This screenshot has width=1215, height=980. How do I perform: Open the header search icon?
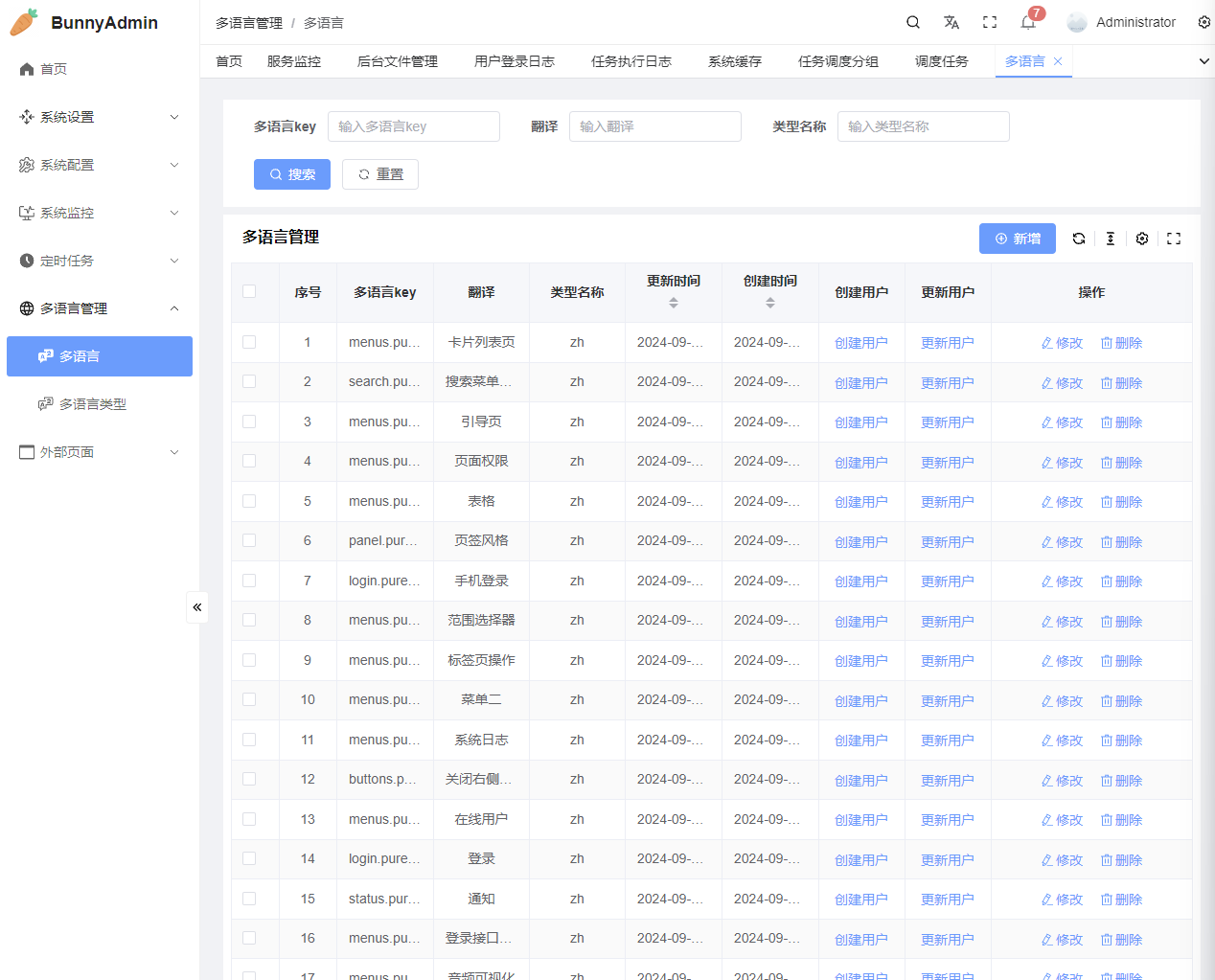[913, 22]
